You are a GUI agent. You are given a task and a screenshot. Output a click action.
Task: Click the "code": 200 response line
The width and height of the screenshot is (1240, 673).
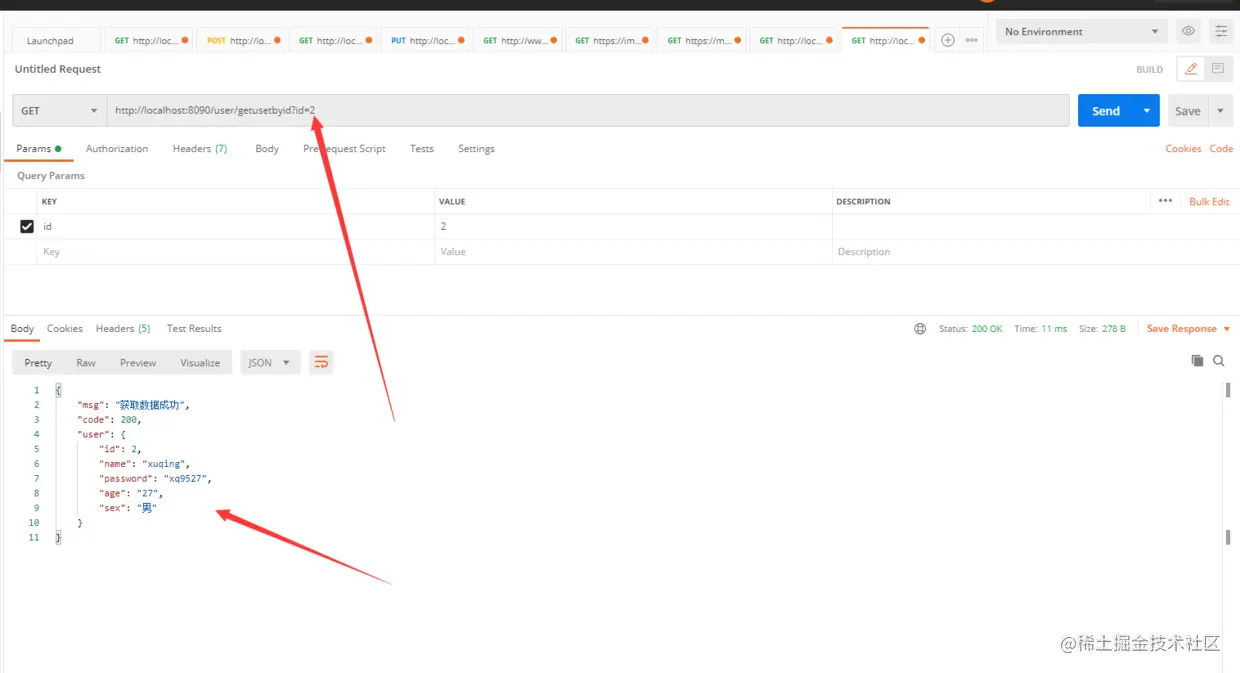(x=109, y=420)
